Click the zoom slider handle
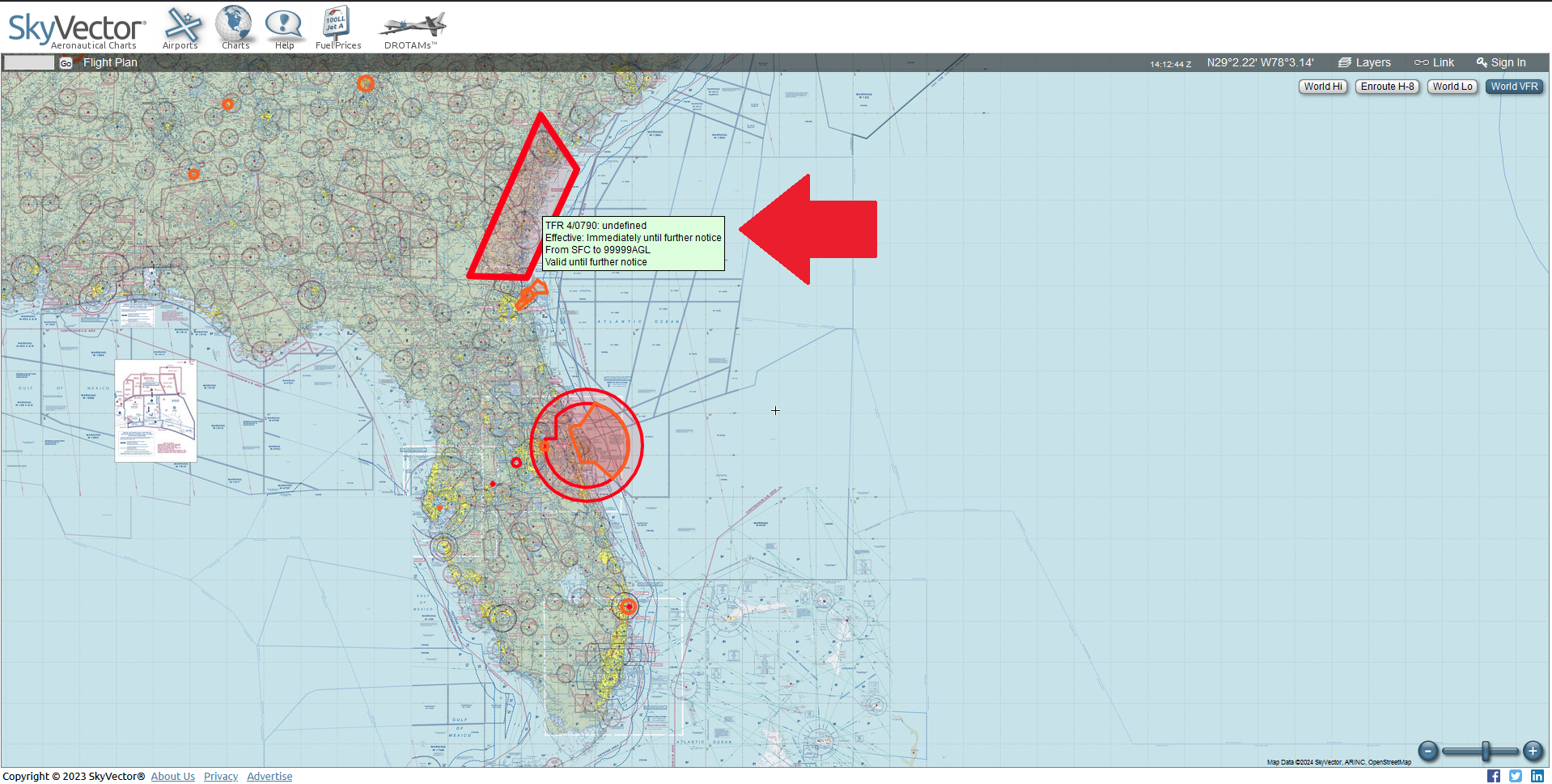Image resolution: width=1552 pixels, height=784 pixels. [1486, 751]
